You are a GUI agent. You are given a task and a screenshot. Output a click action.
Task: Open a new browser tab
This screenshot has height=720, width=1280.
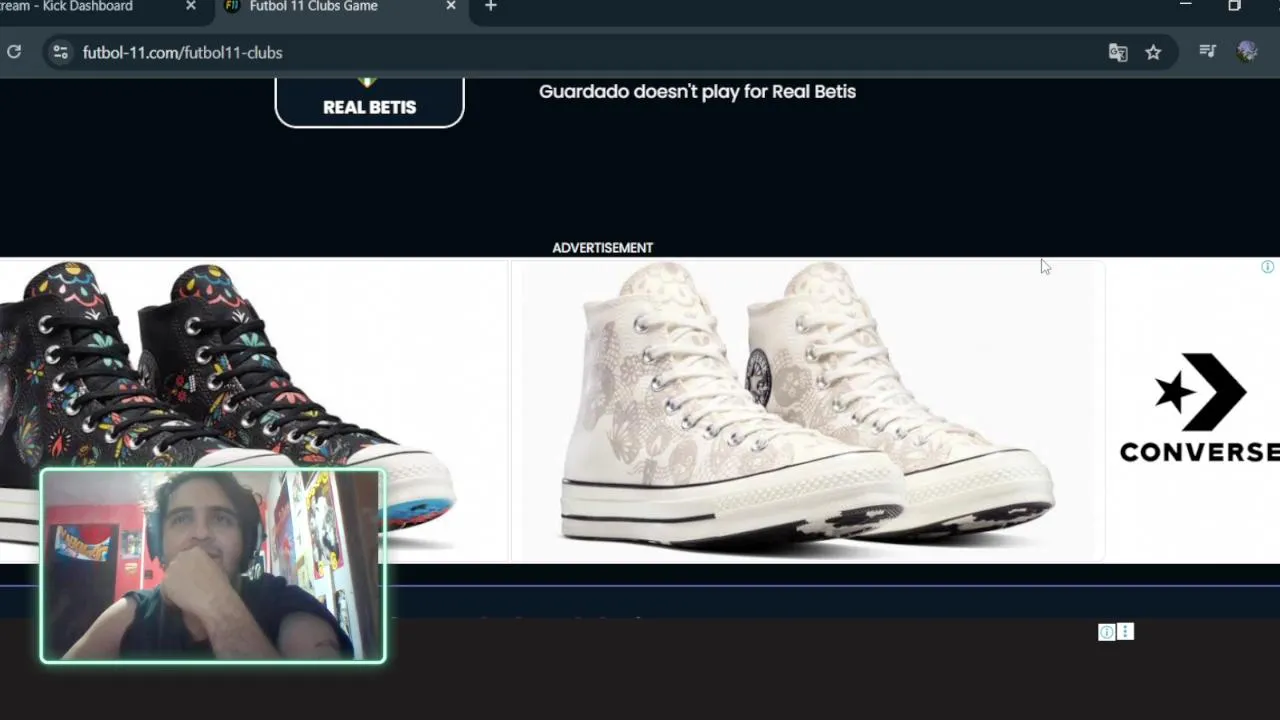[490, 6]
